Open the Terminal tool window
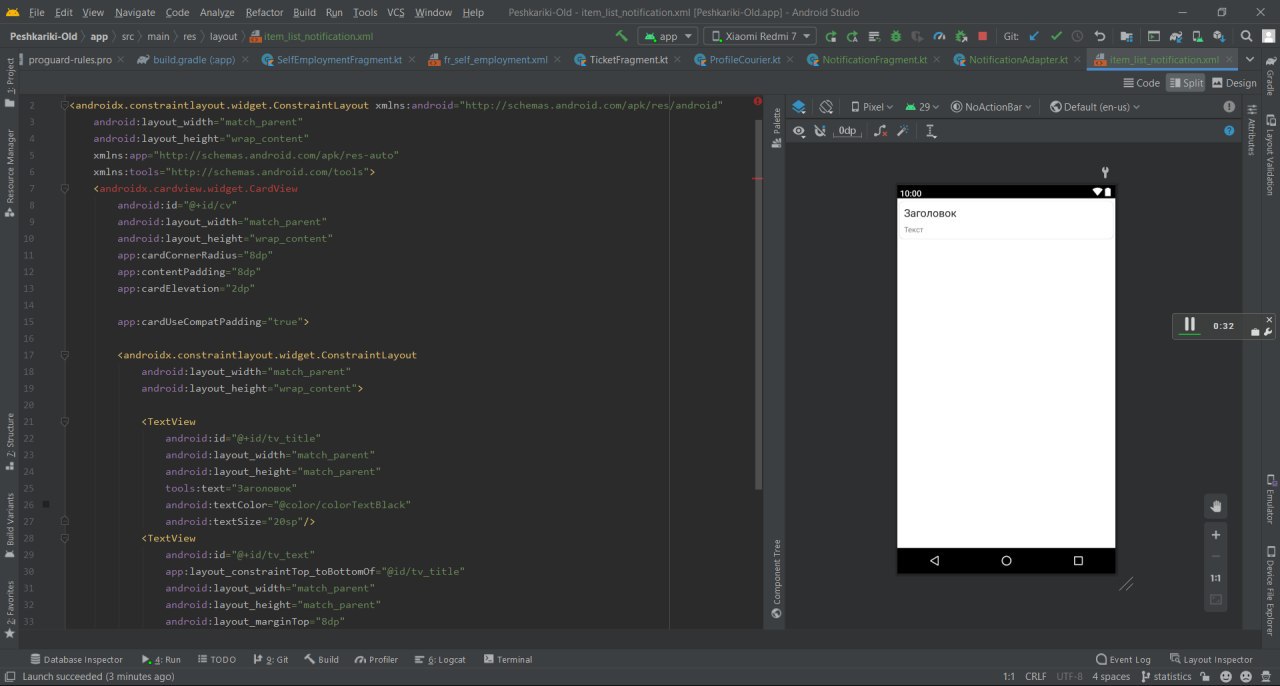The height and width of the screenshot is (686, 1280). (508, 660)
